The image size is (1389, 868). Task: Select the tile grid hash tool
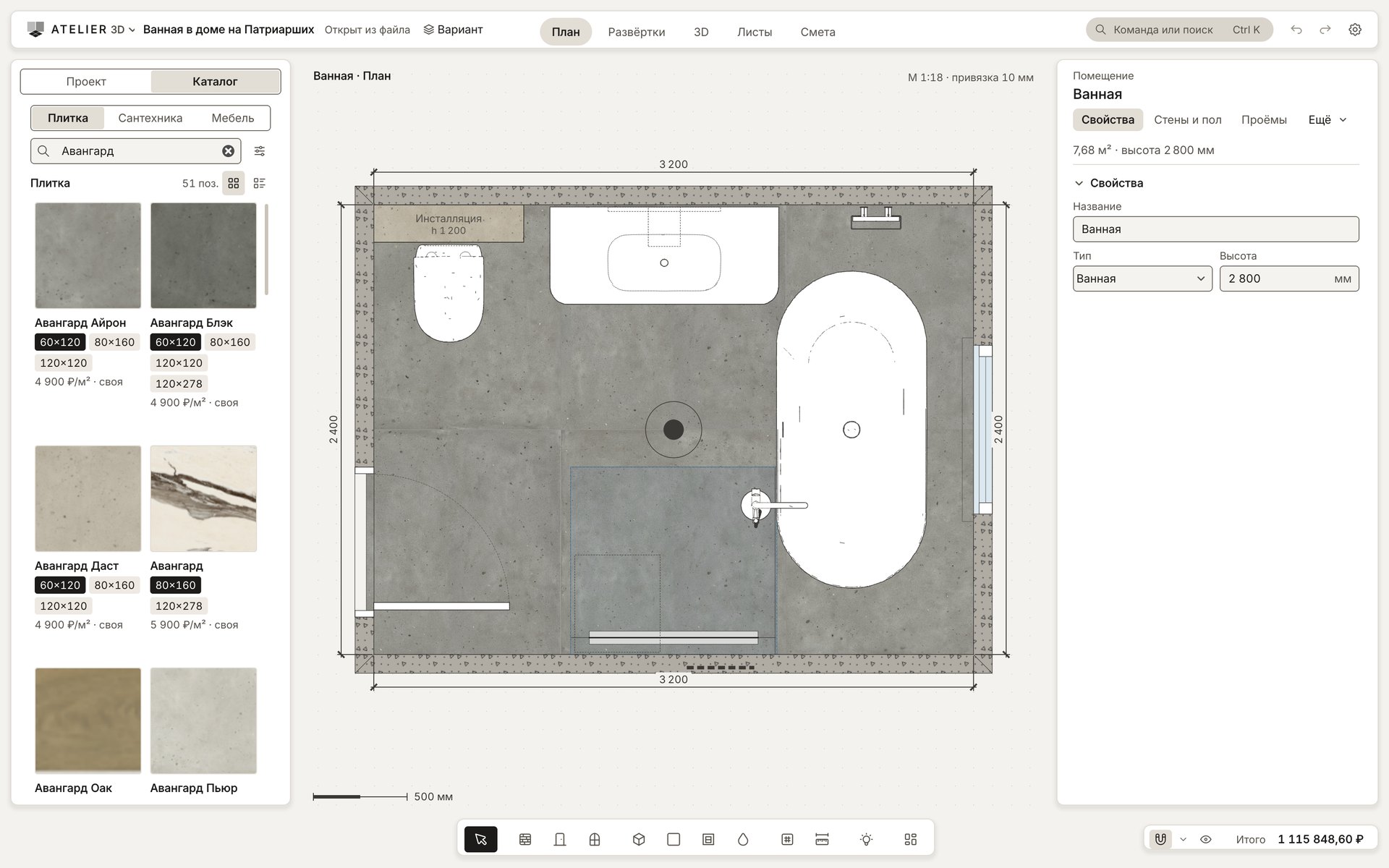787,839
